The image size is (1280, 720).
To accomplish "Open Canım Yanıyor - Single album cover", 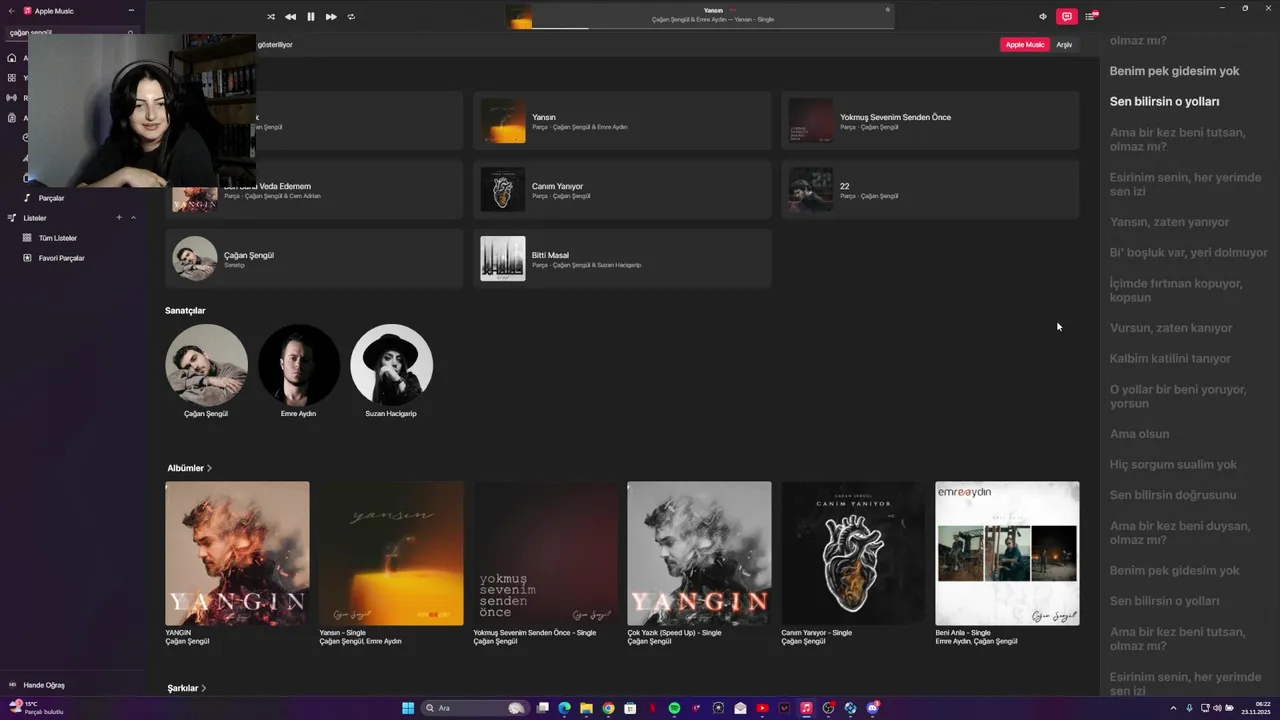I will point(853,554).
